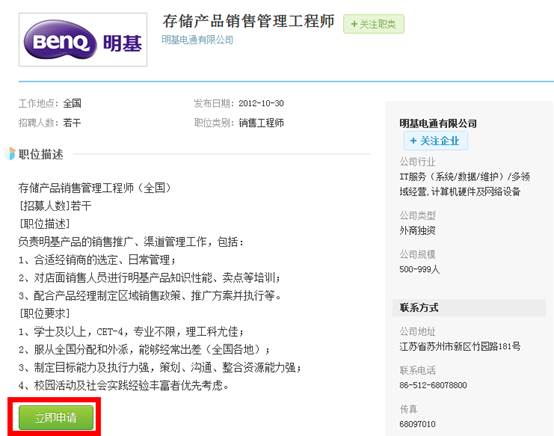
Task: Click the +关注企业 follow-company button
Action: (435, 141)
